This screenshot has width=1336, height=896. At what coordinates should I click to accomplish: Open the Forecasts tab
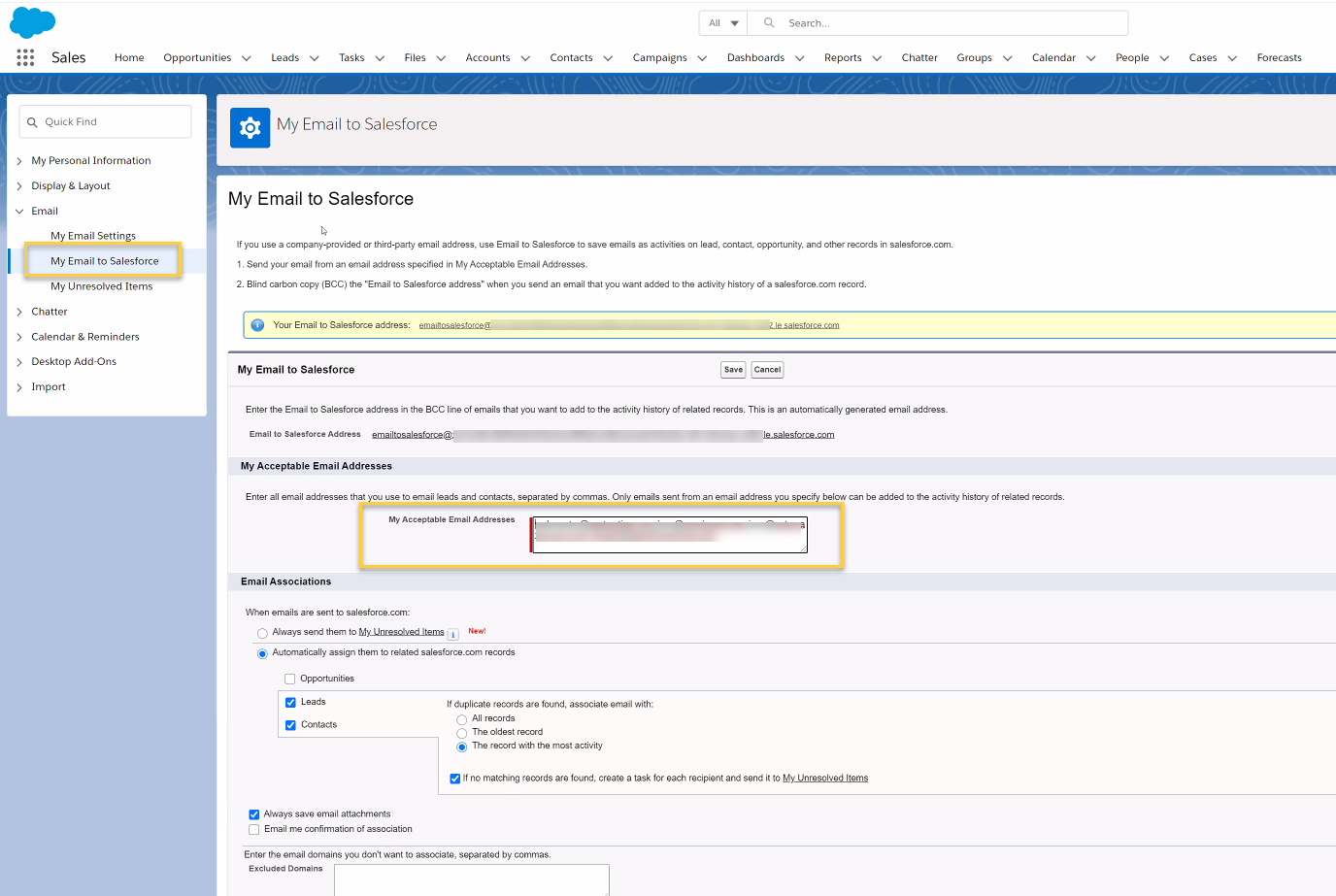(1279, 58)
